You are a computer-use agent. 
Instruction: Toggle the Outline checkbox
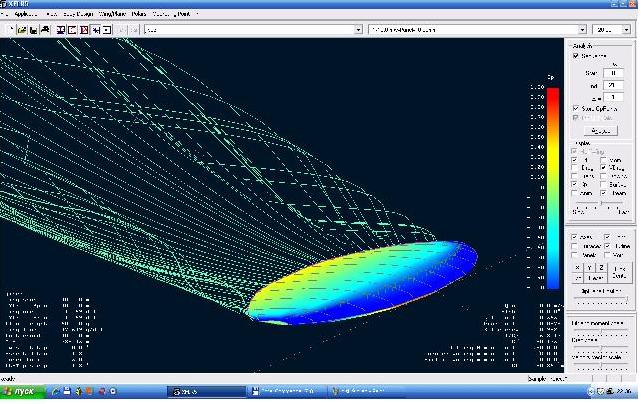[606, 247]
